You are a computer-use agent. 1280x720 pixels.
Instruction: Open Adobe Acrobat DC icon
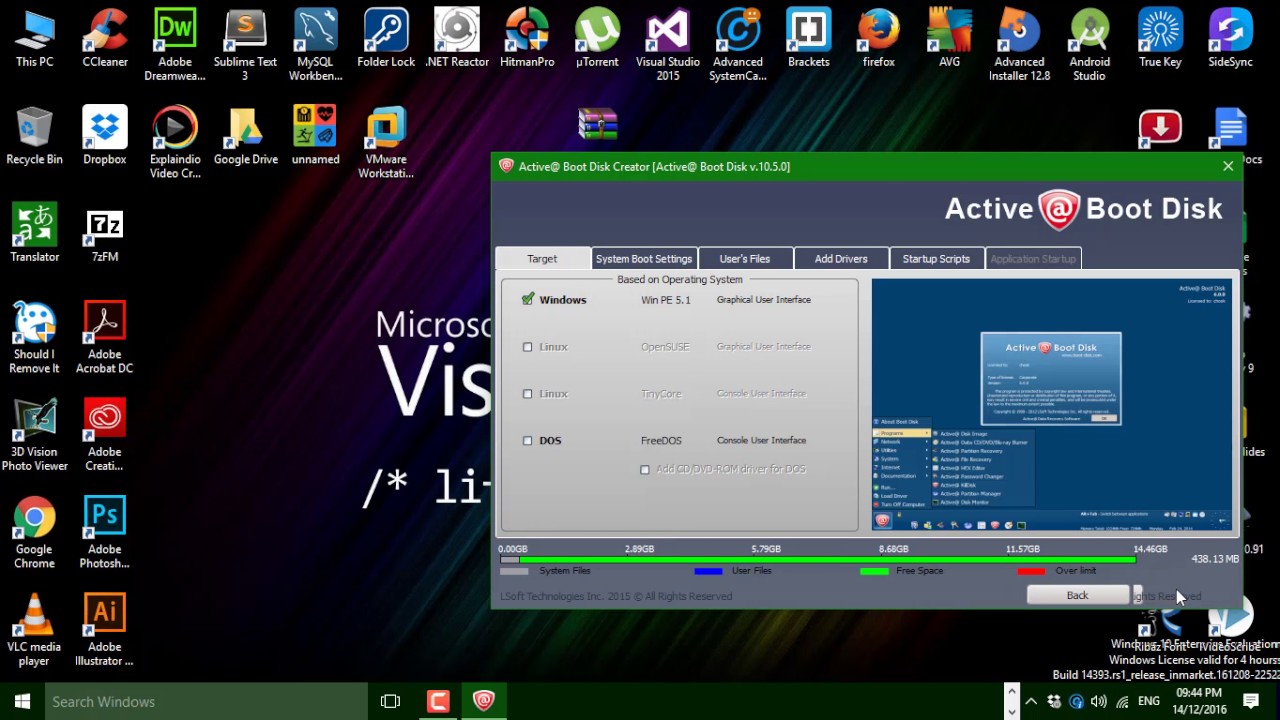[105, 338]
